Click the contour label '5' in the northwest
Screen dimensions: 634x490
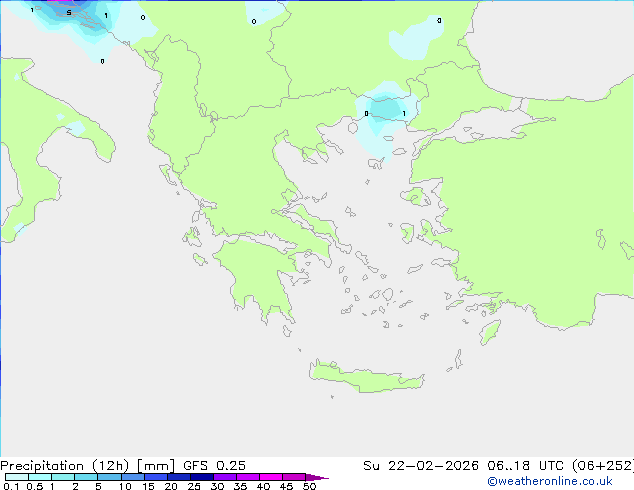69,13
